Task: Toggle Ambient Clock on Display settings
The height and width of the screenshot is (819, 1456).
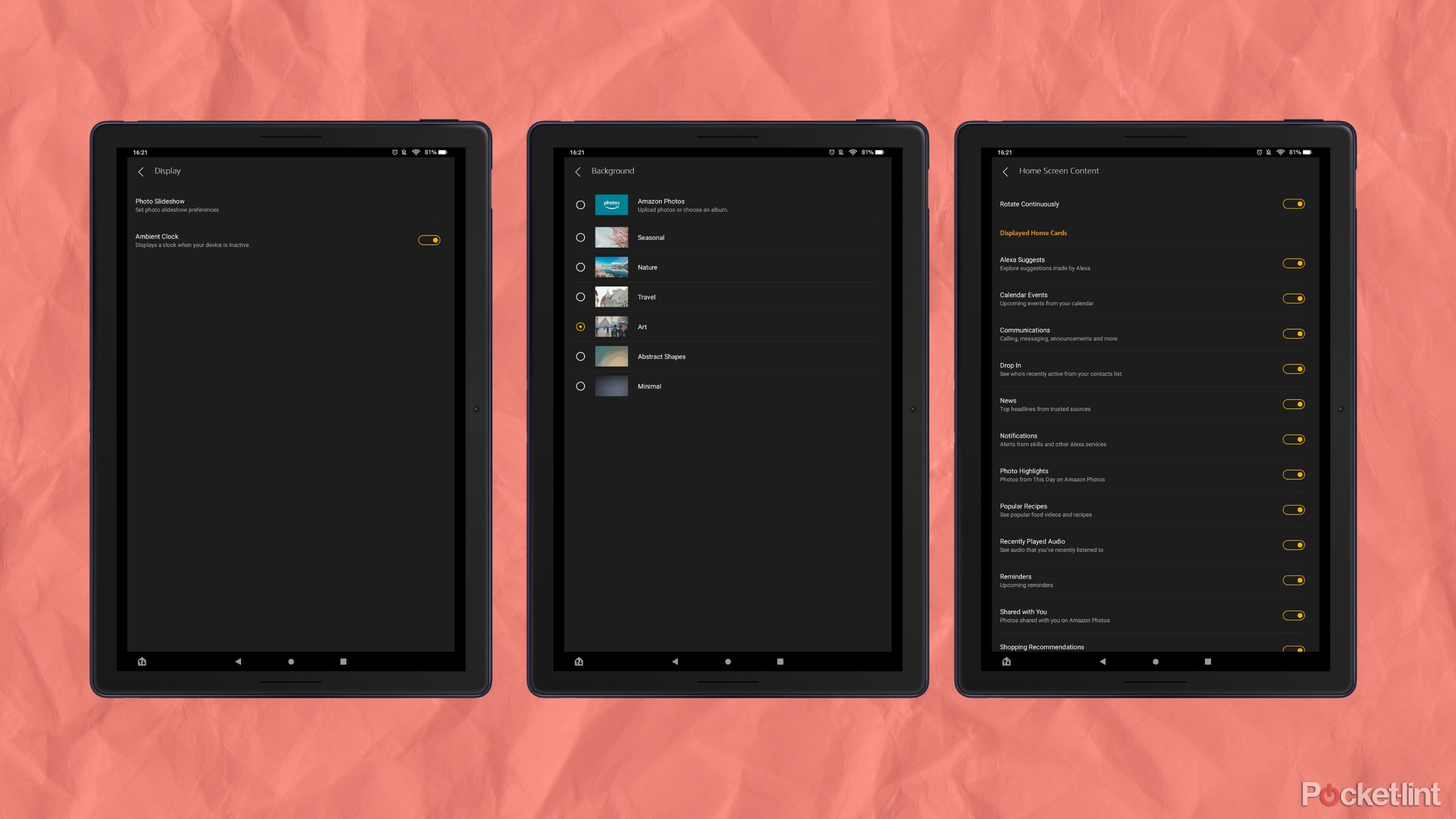Action: pos(430,240)
